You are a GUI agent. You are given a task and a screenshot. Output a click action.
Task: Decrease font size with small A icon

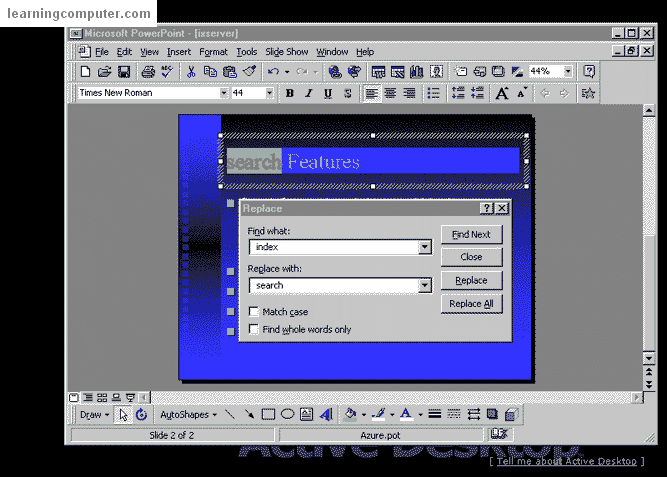(x=522, y=93)
